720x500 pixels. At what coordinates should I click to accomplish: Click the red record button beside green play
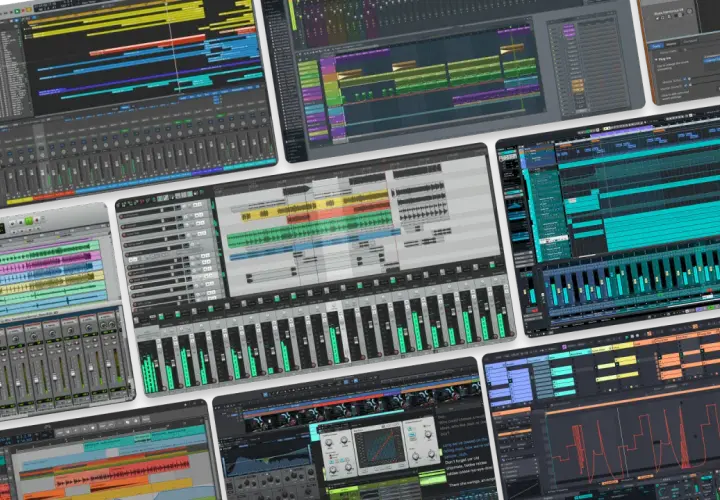coord(37,220)
